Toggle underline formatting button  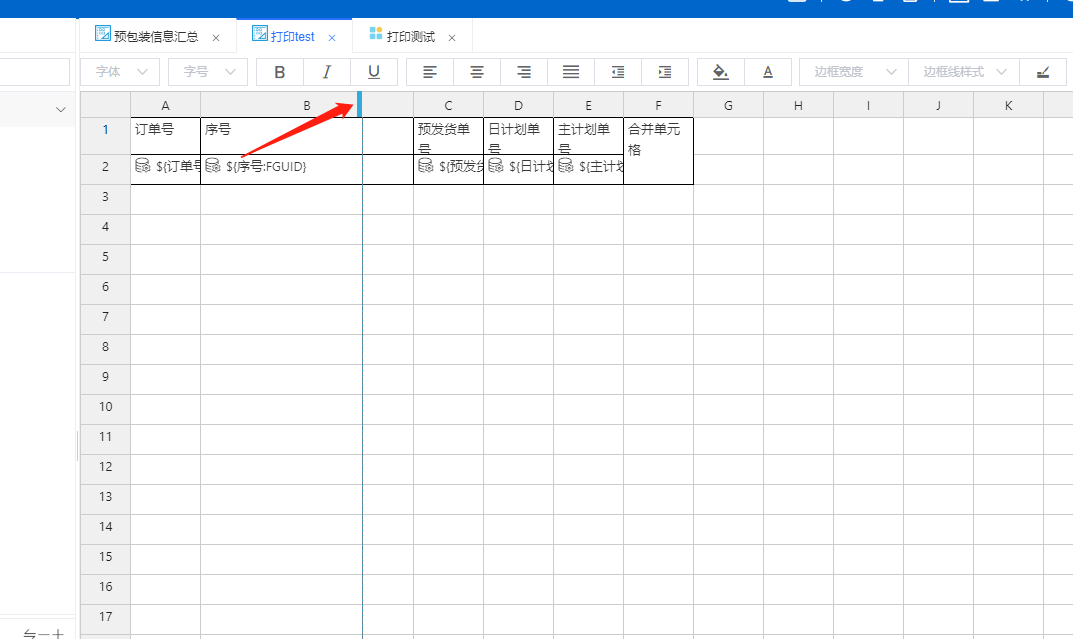tap(373, 72)
